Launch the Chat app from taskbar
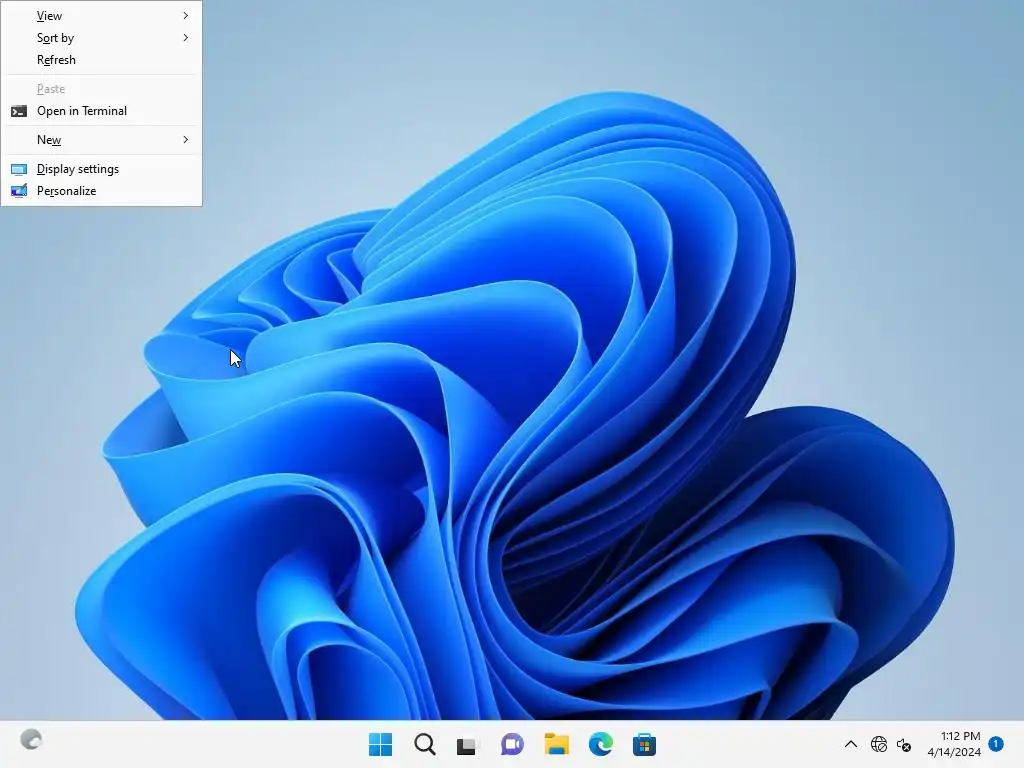This screenshot has width=1024, height=768. 512,744
